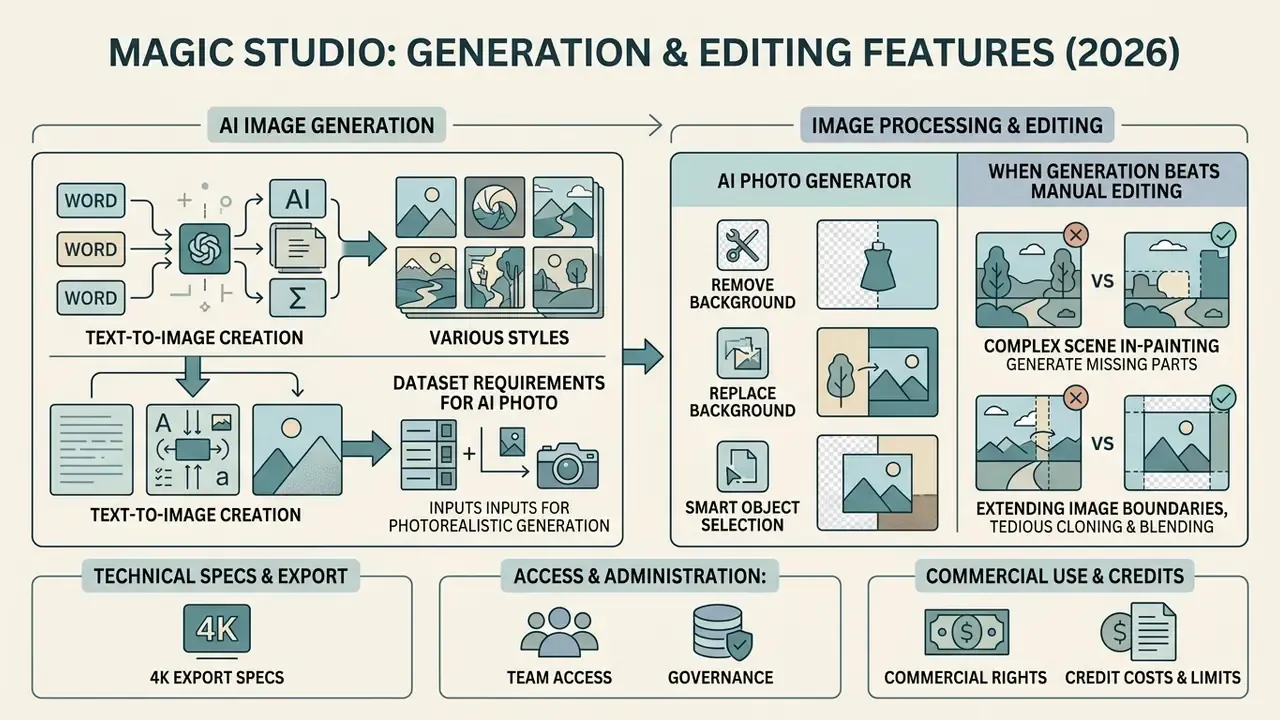1280x720 pixels.
Task: Click the "COMMERCIAL USE & CREDITS" header
Action: 1055,576
